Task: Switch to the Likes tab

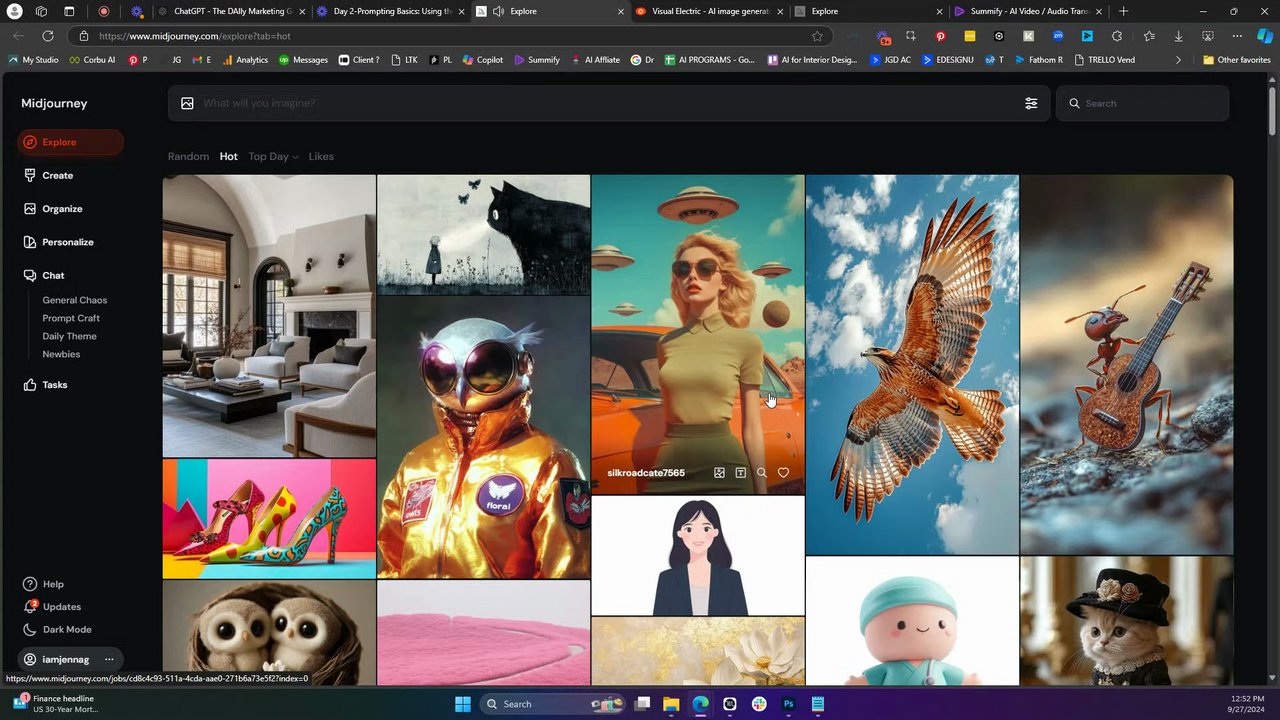Action: point(321,157)
